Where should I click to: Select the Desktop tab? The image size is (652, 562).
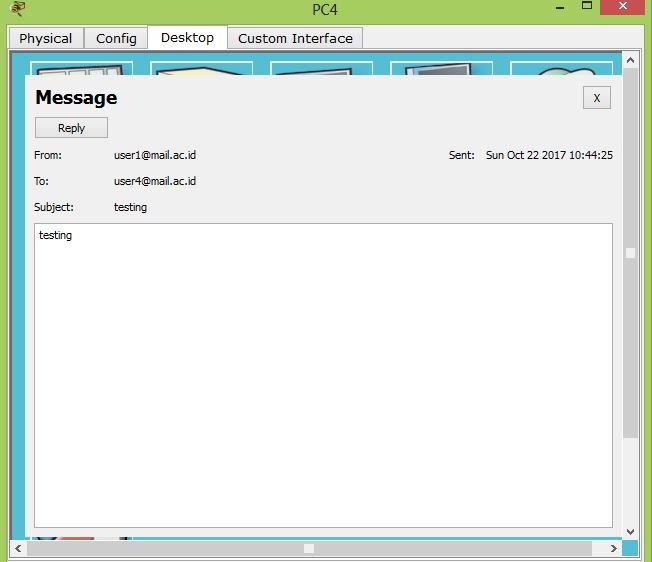(187, 37)
